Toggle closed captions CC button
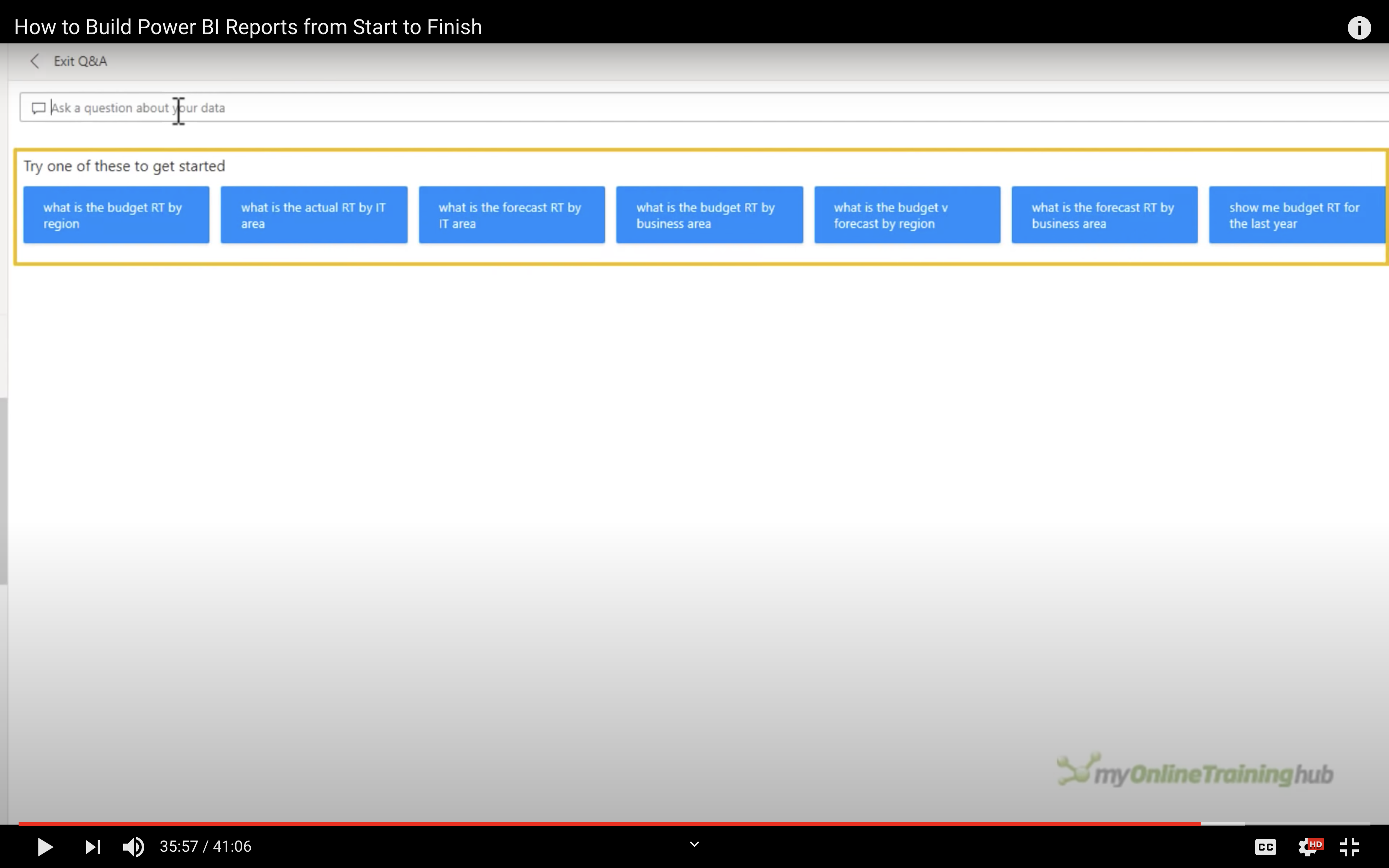 (1265, 846)
